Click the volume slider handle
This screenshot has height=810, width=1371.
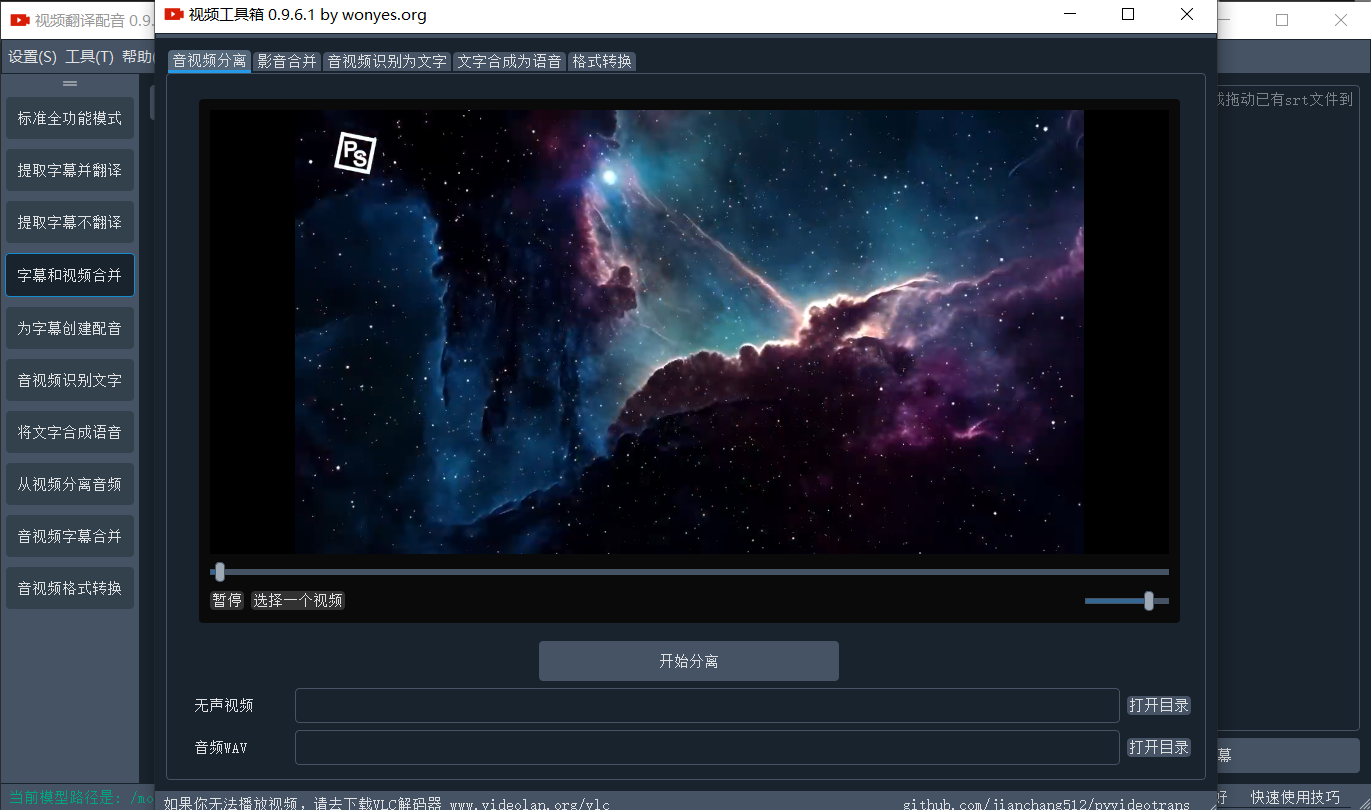click(1149, 600)
